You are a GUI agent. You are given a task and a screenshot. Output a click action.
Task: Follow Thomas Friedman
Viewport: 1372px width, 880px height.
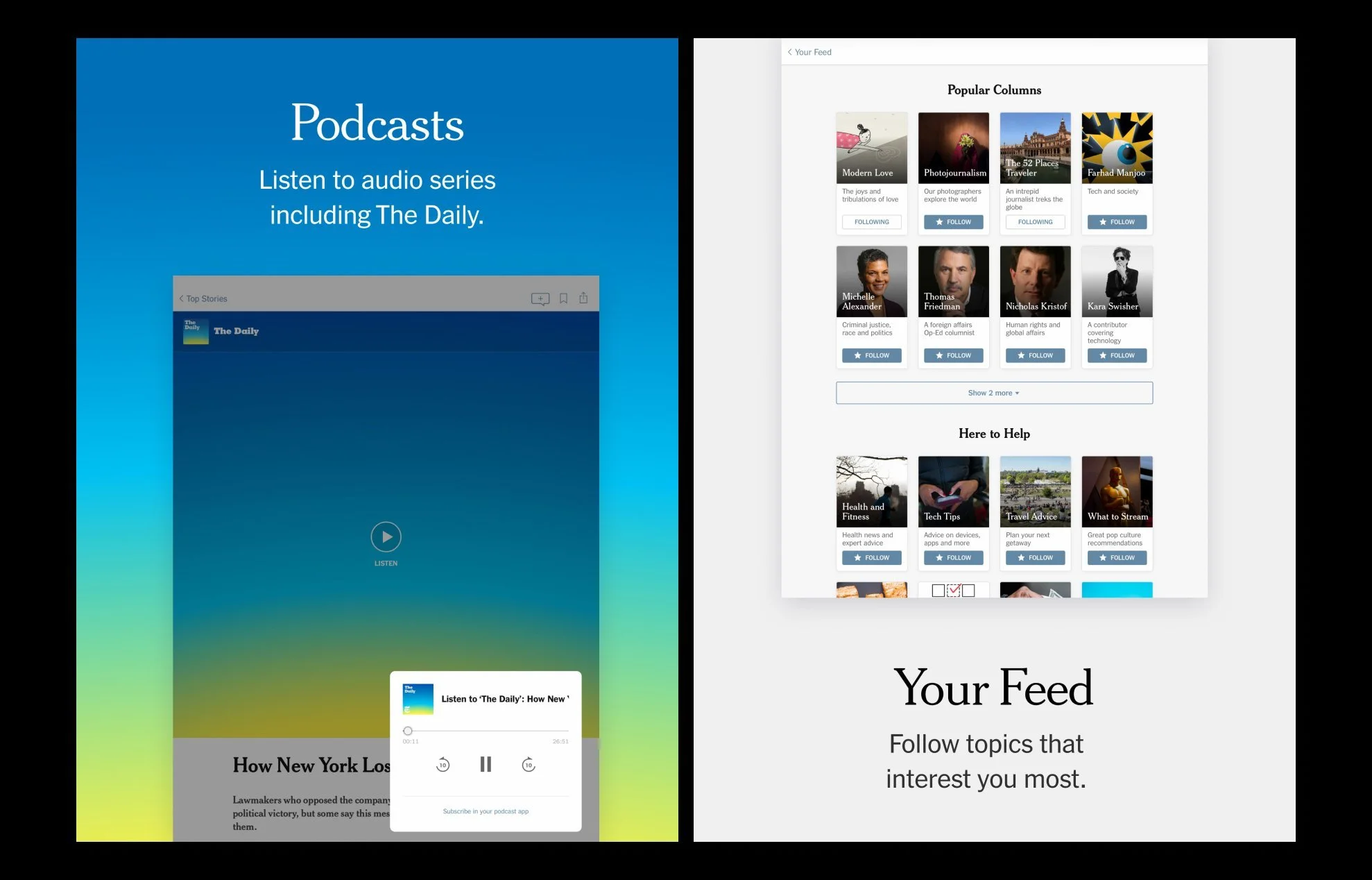tap(954, 355)
